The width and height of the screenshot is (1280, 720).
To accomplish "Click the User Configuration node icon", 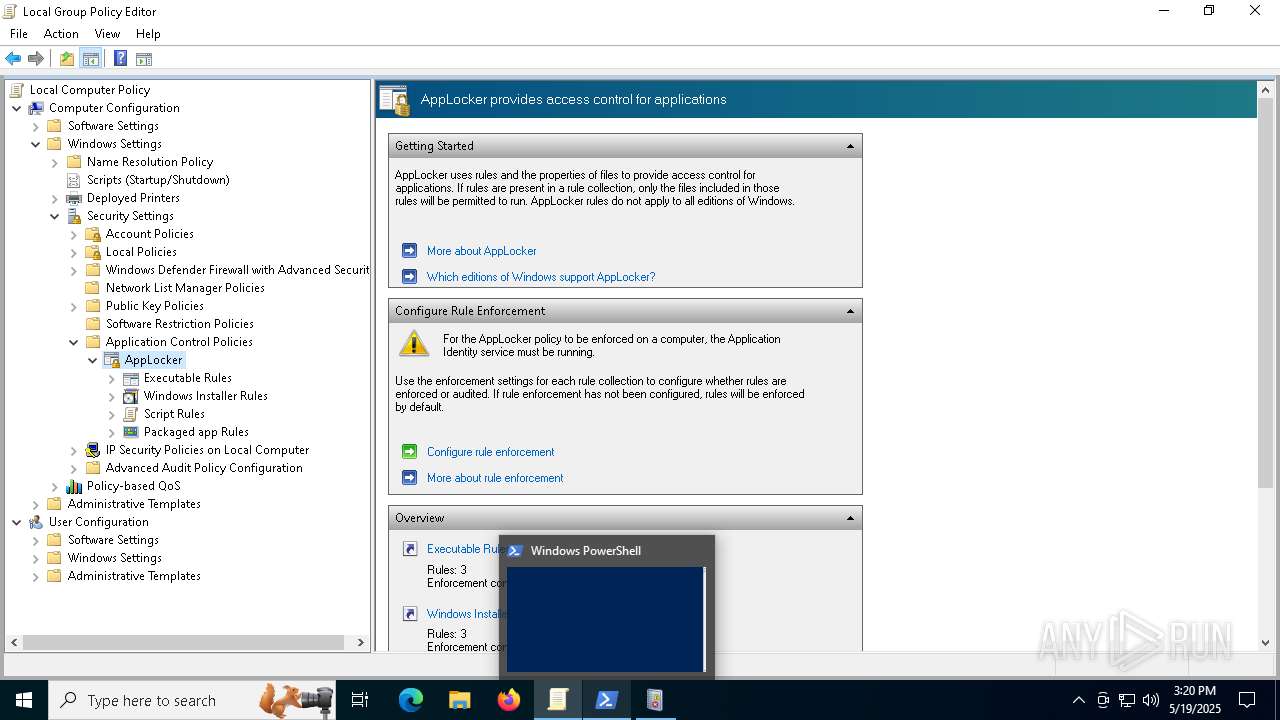I will (36, 522).
